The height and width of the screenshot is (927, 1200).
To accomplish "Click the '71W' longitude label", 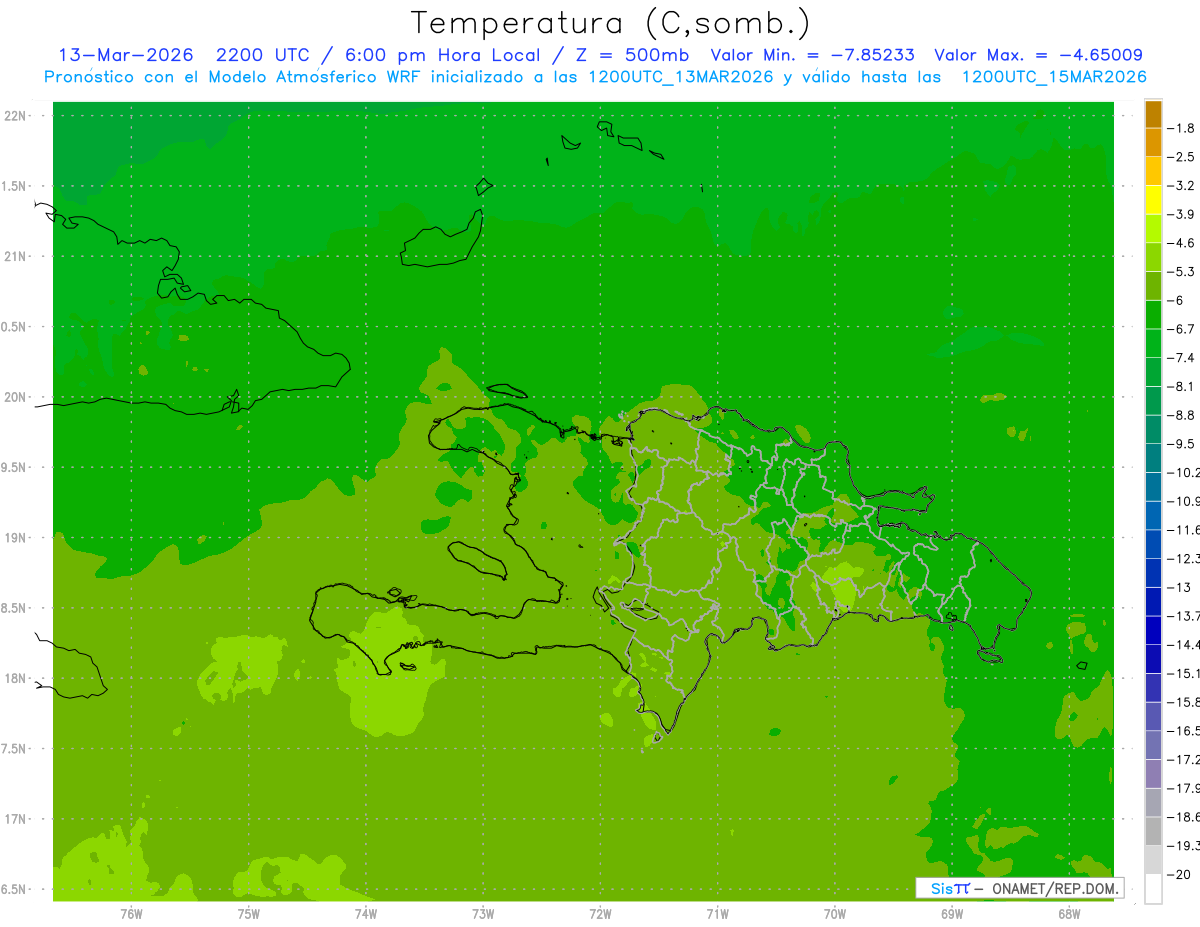I will click(x=717, y=913).
